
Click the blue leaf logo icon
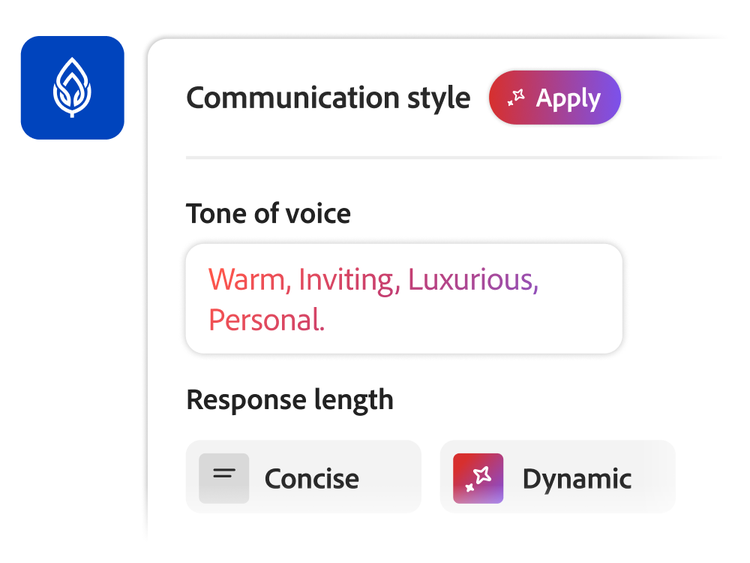click(x=72, y=88)
